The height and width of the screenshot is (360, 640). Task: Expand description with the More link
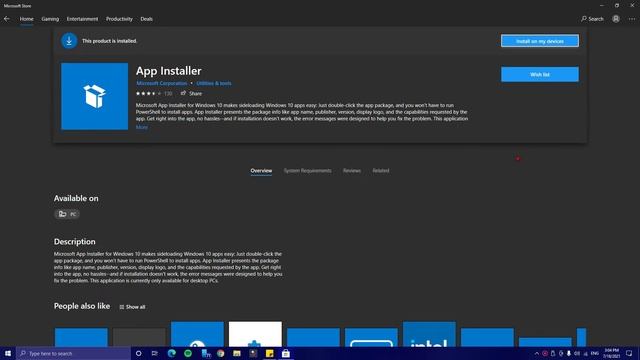pos(142,127)
